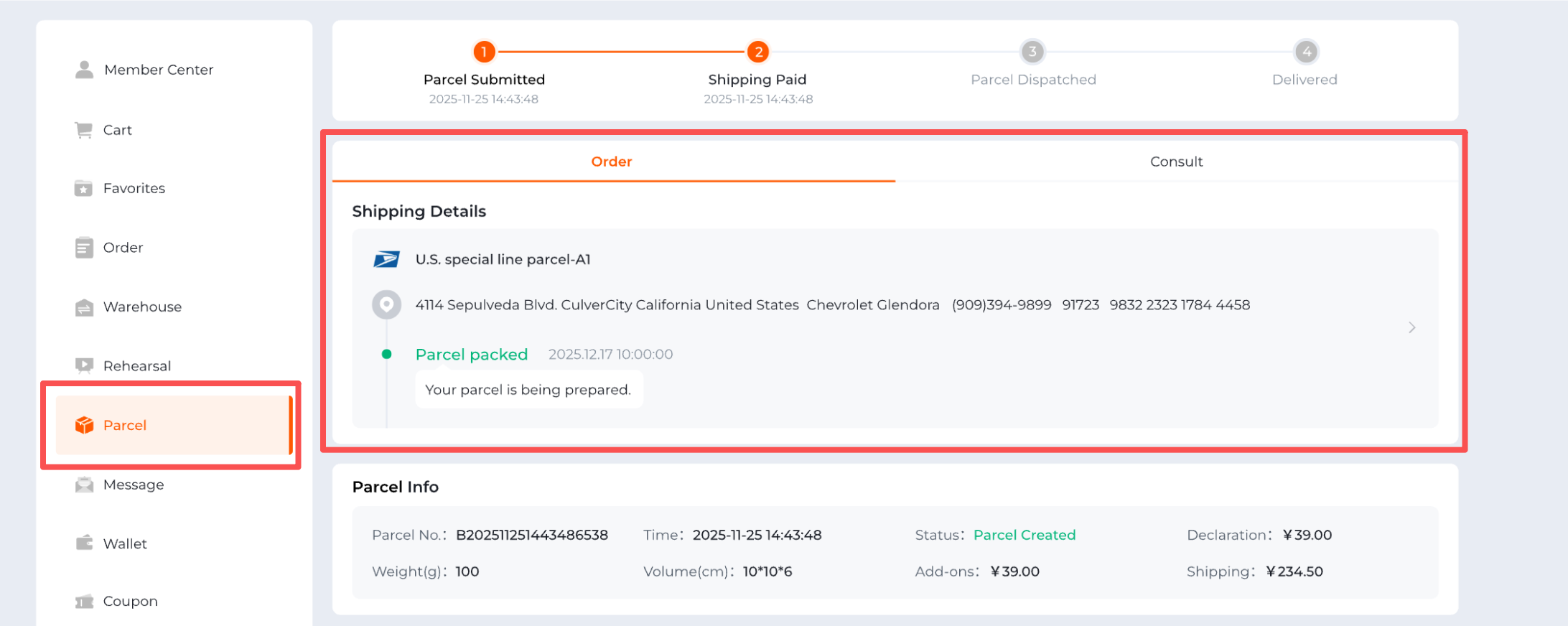Expand shipping details with right chevron
The width and height of the screenshot is (1568, 626).
pos(1411,327)
